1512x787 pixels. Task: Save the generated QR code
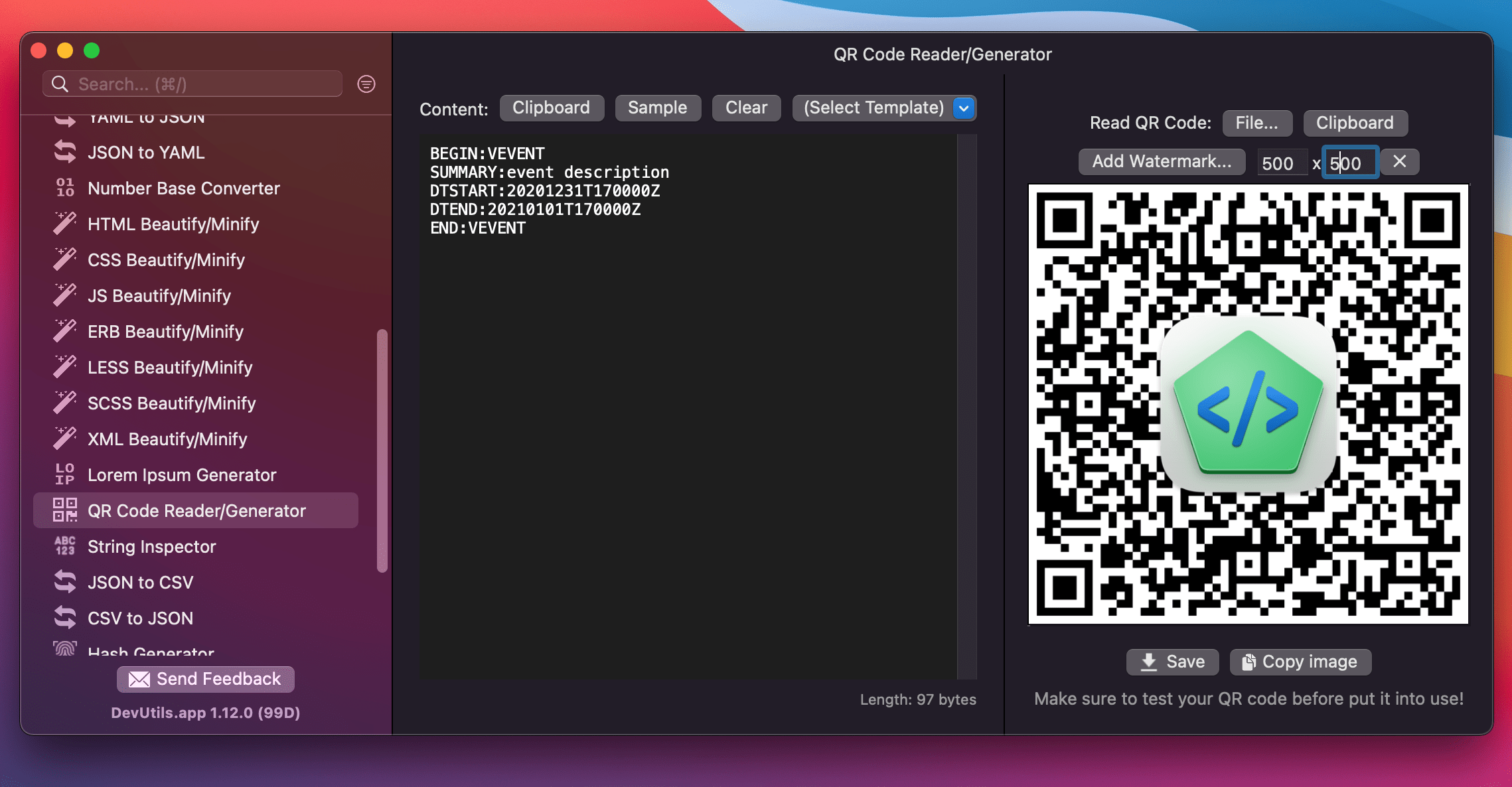pos(1172,662)
